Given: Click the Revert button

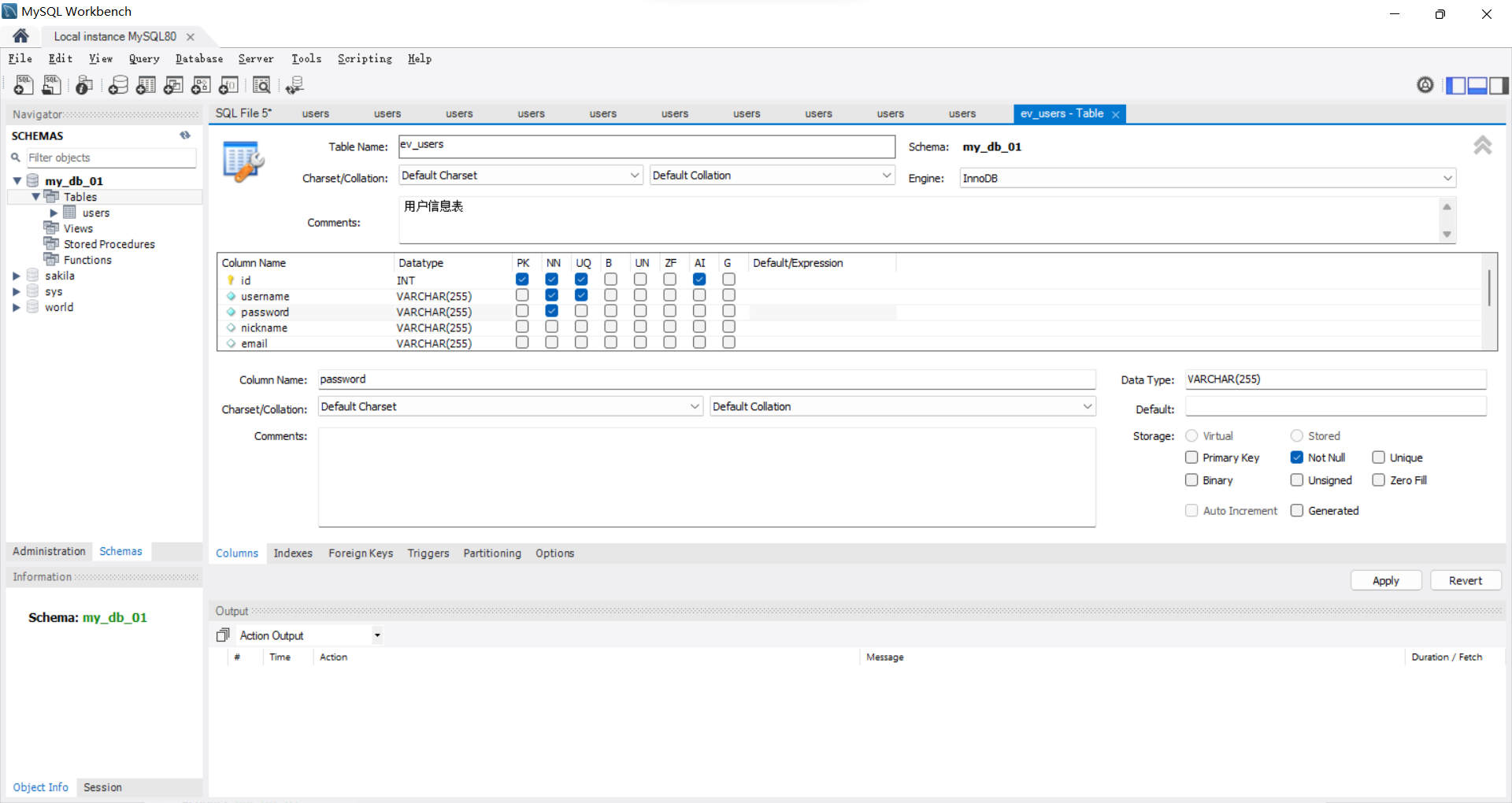Looking at the screenshot, I should [1466, 581].
